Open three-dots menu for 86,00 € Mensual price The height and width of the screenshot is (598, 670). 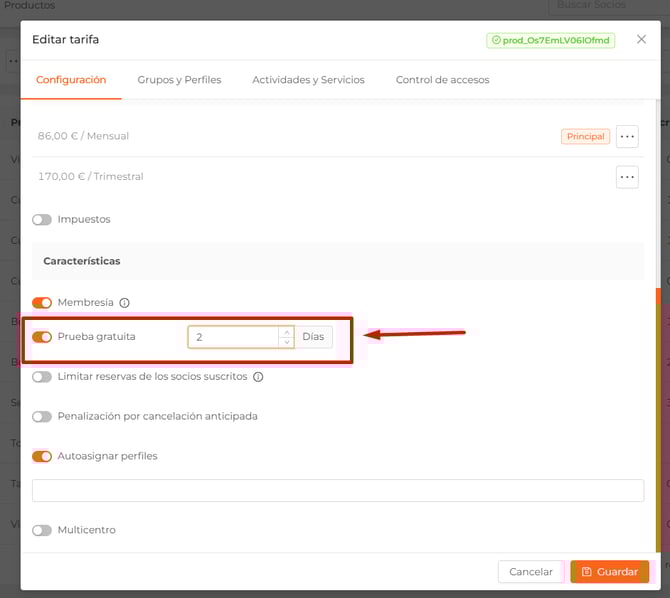627,136
